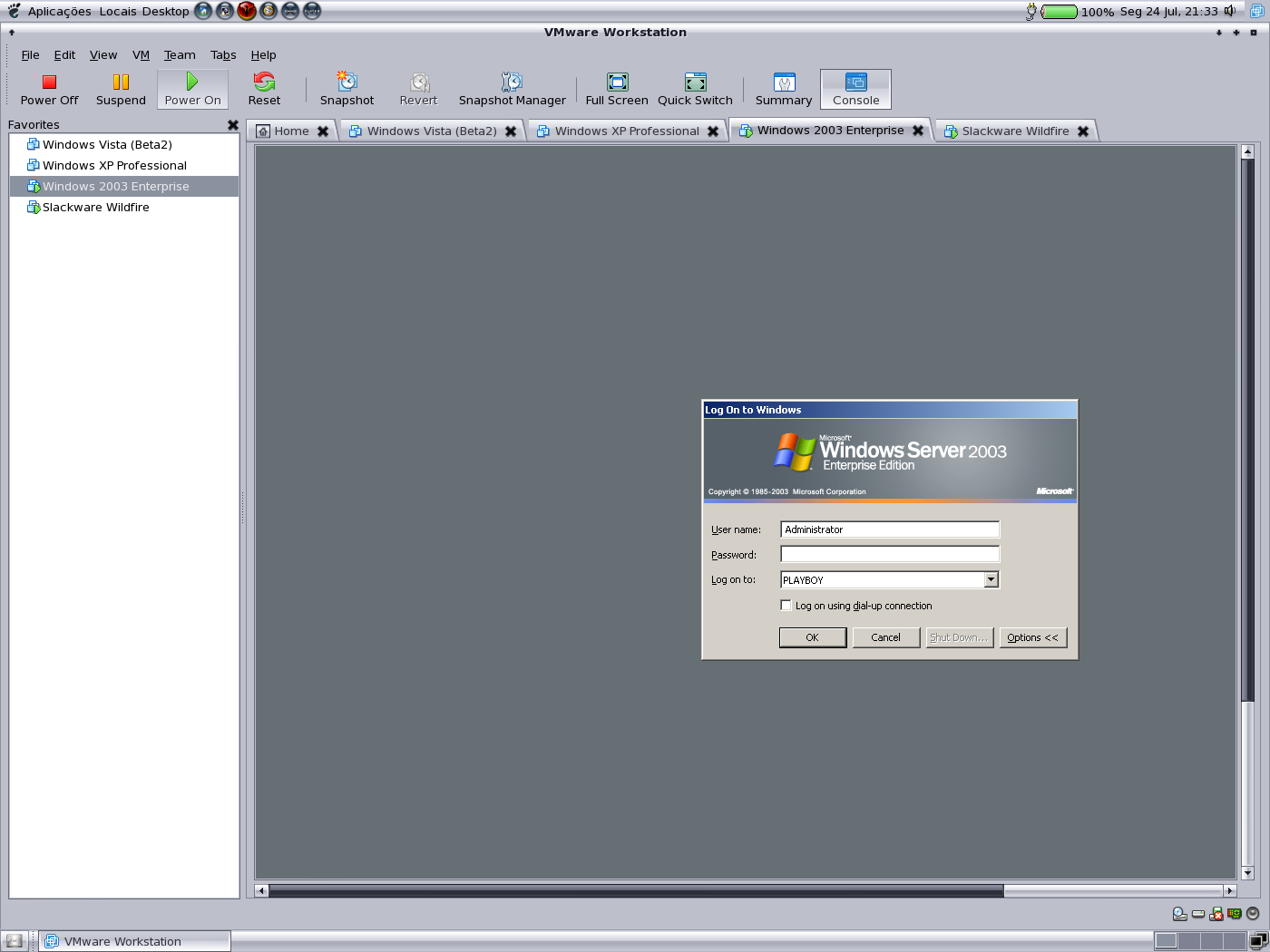Close the Home tab
1270x952 pixels.
323,131
